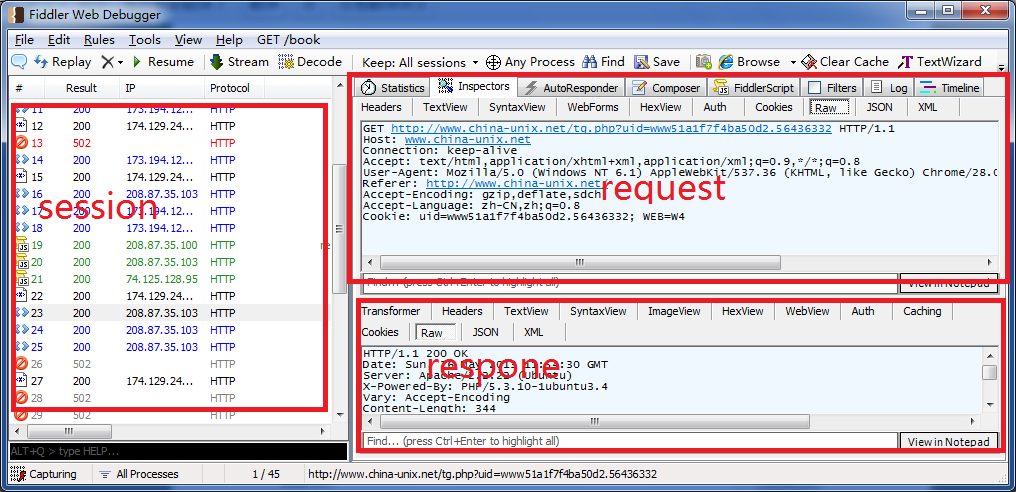Select session 13 with 502 result

click(168, 143)
